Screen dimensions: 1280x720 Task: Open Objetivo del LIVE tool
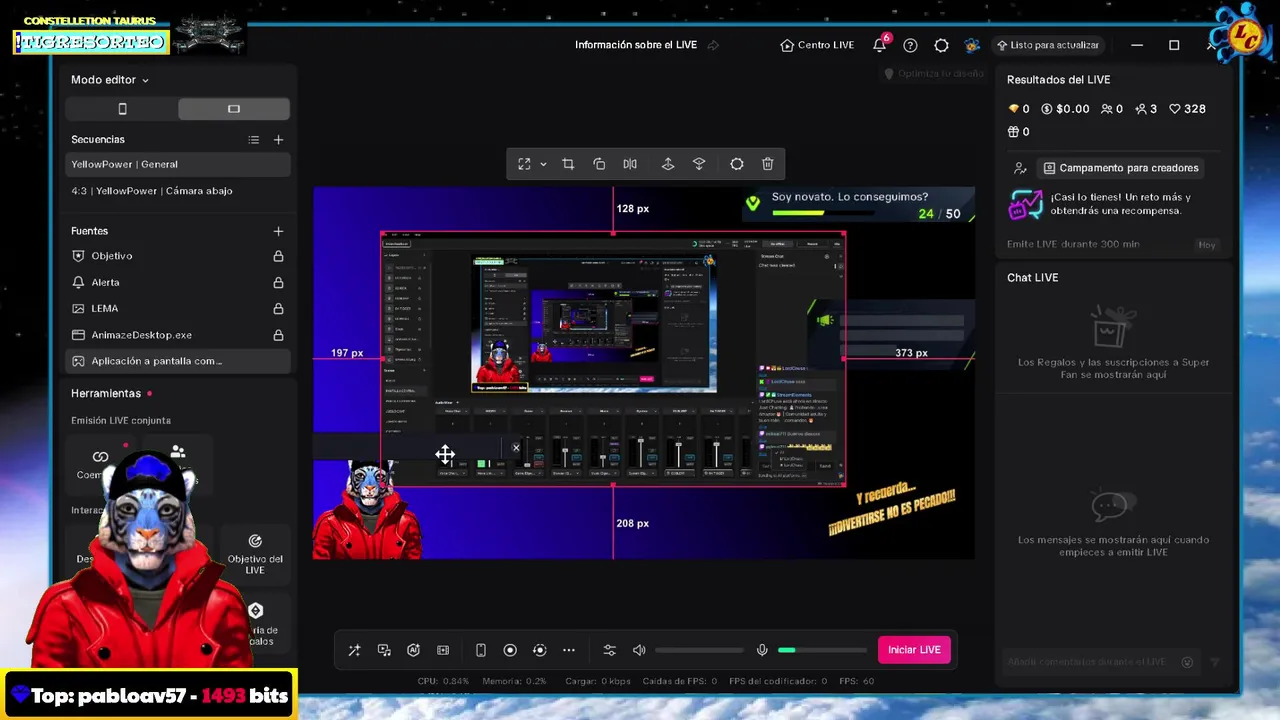pos(255,554)
